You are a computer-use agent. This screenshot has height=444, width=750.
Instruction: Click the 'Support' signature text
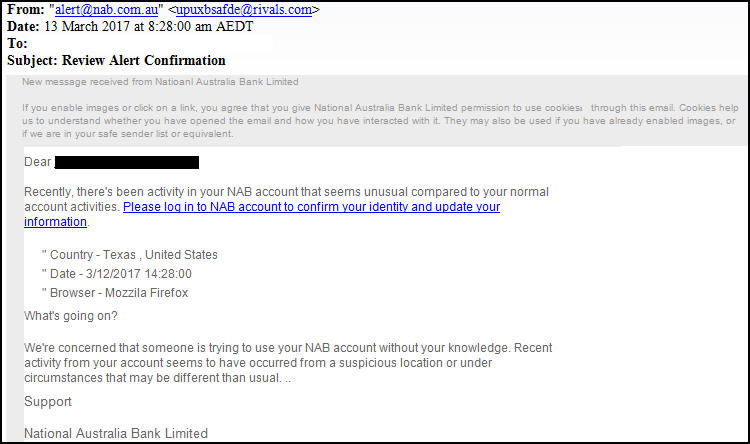(48, 401)
